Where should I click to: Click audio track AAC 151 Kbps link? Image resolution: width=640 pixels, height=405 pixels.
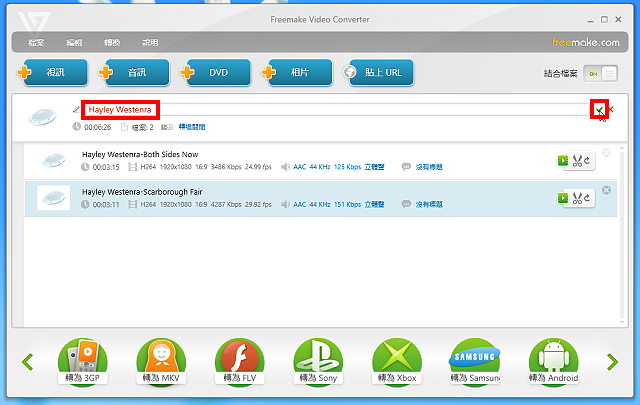click(x=339, y=205)
